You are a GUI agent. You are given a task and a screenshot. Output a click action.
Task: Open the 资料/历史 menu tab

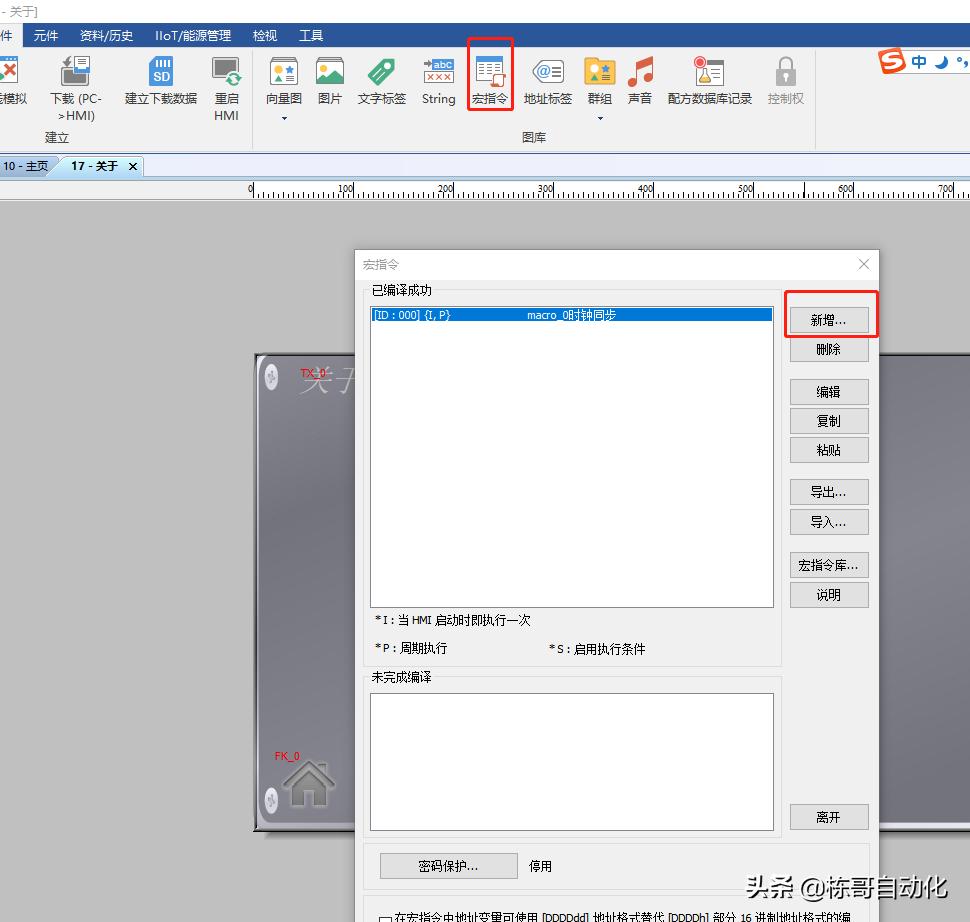tap(106, 36)
